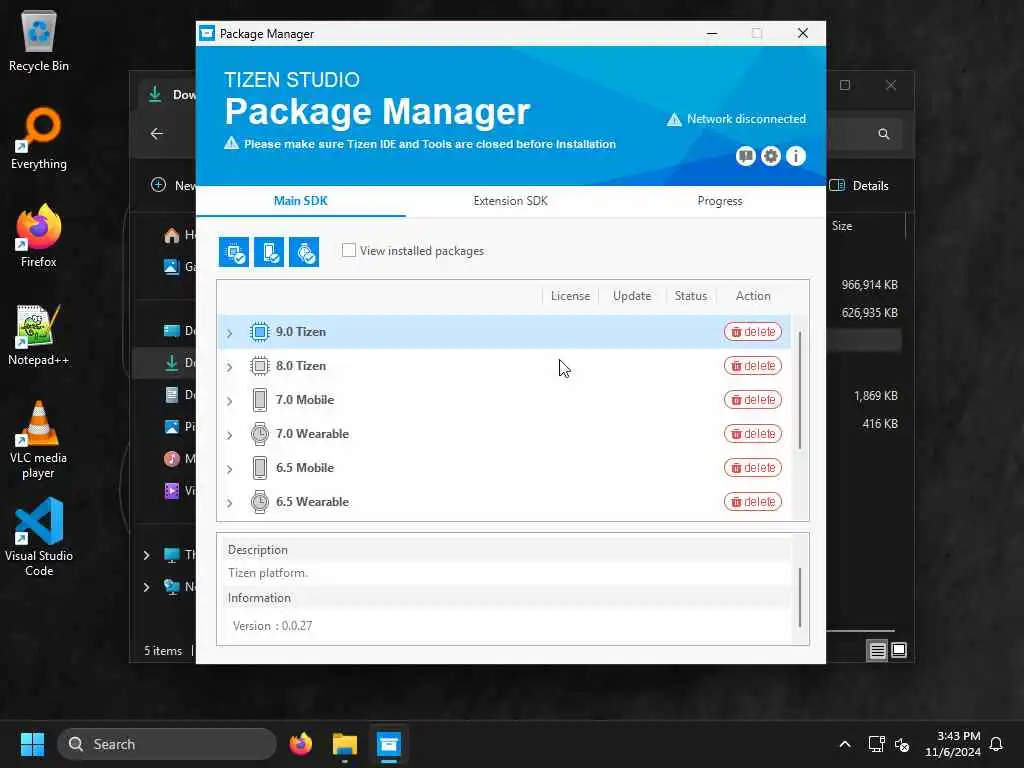Delete the 8.0 Tizen package
Screen dimensions: 1024x768
coord(753,366)
